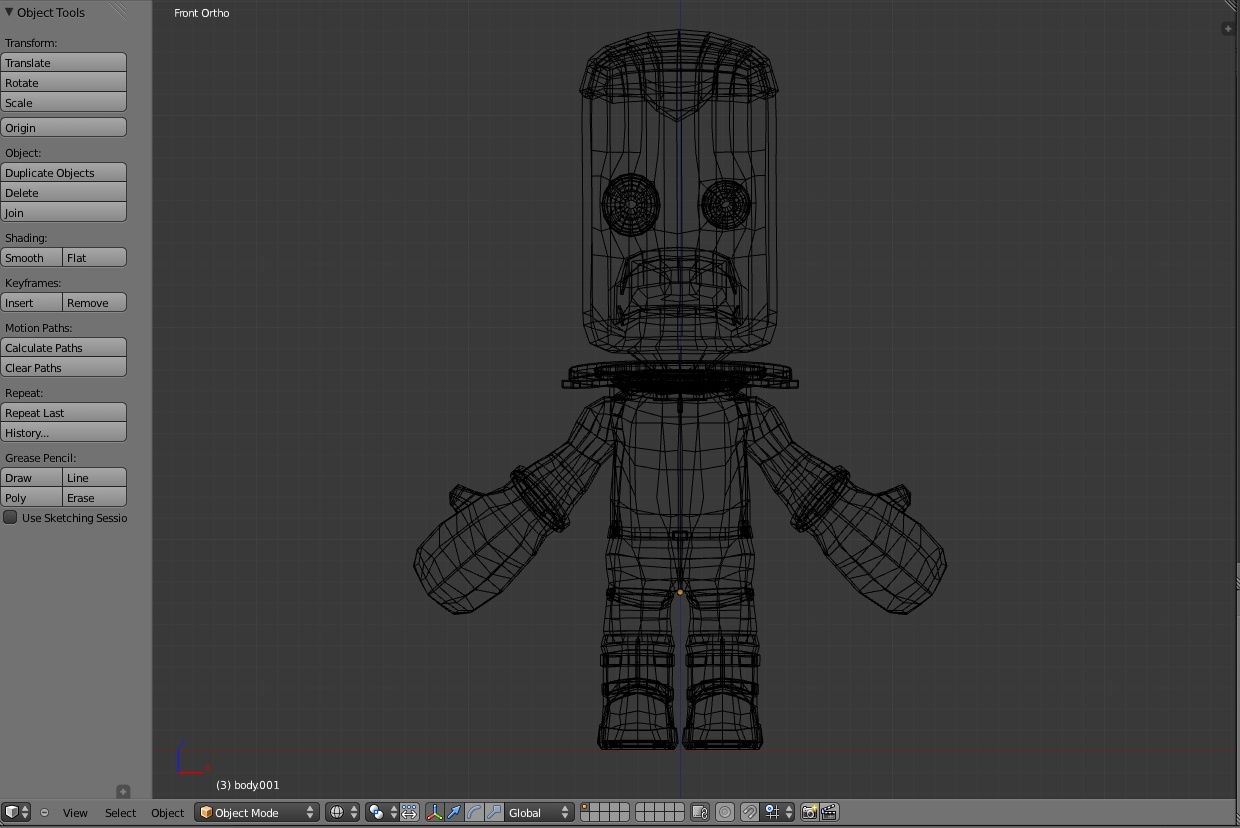The height and width of the screenshot is (828, 1240).
Task: Open the region with the plus icon top-right
Action: pyautogui.click(x=1227, y=28)
